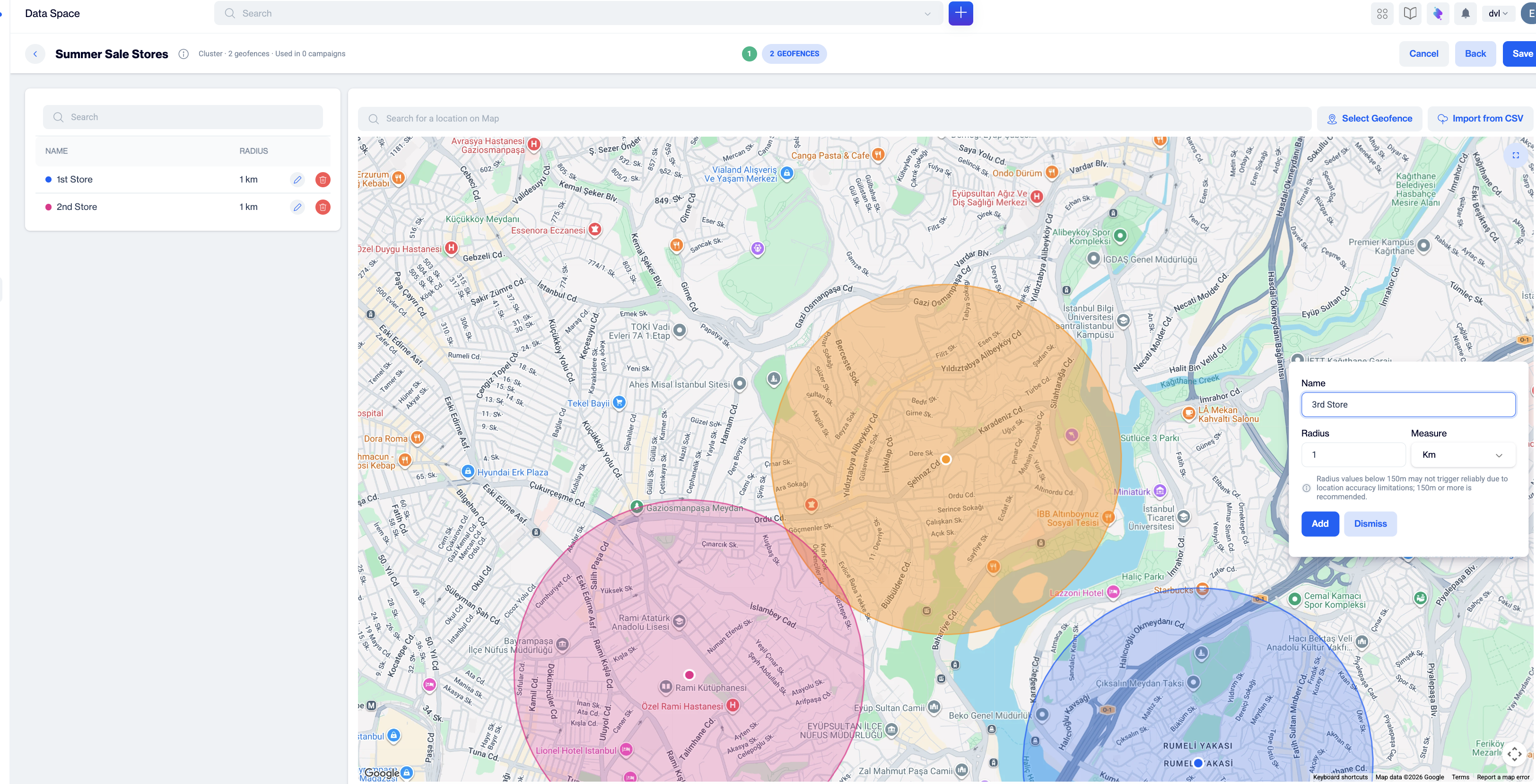
Task: Click the Vialand Alışveriş mall pin
Action: pos(787,174)
